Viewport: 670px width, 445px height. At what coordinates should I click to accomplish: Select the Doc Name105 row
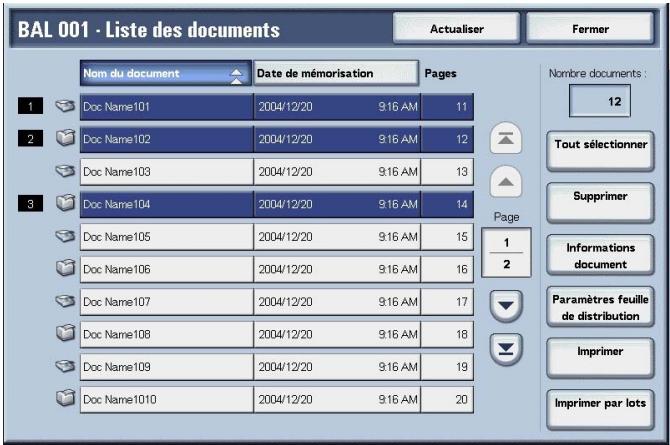pos(277,236)
